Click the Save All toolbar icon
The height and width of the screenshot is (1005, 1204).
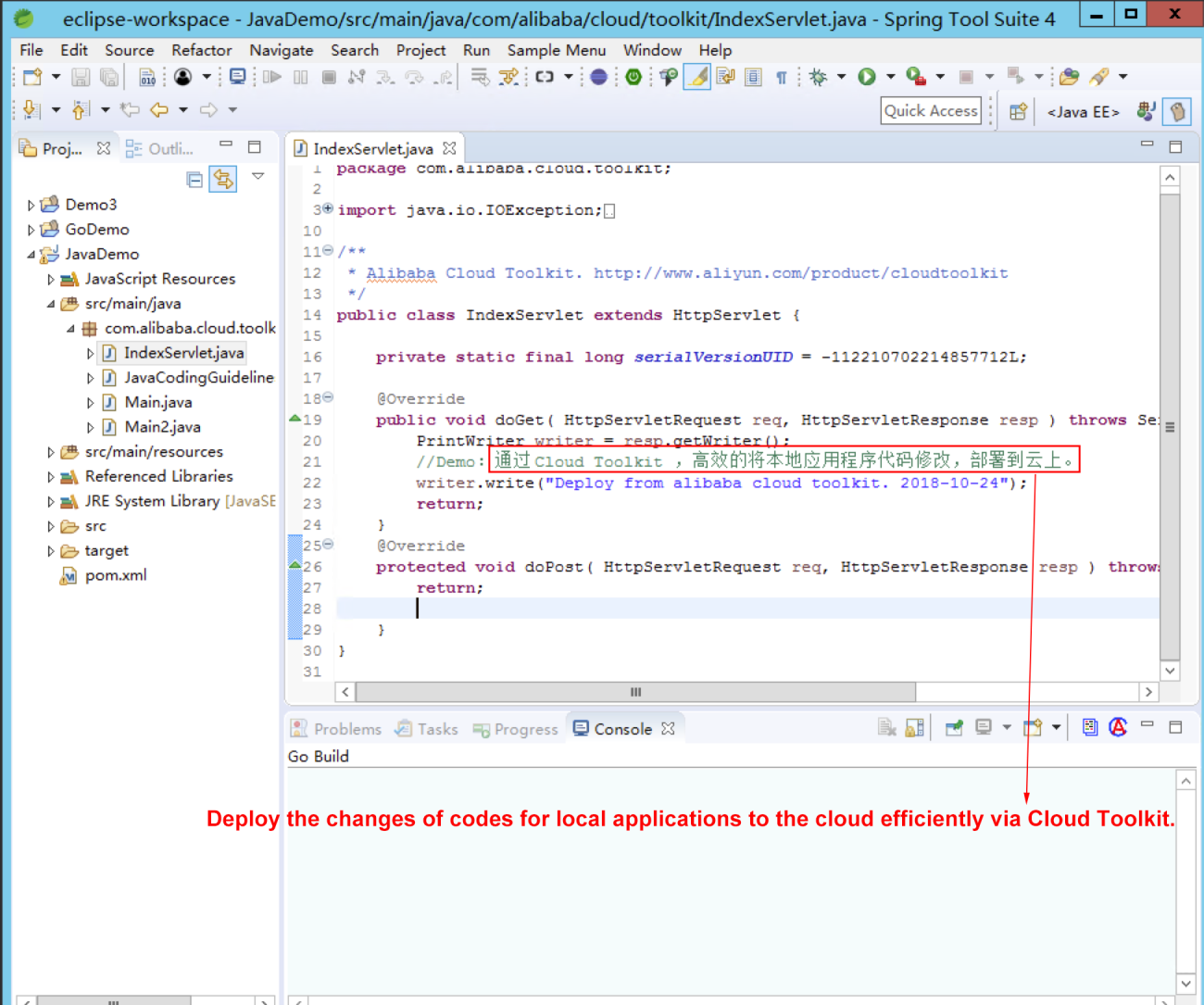[109, 77]
